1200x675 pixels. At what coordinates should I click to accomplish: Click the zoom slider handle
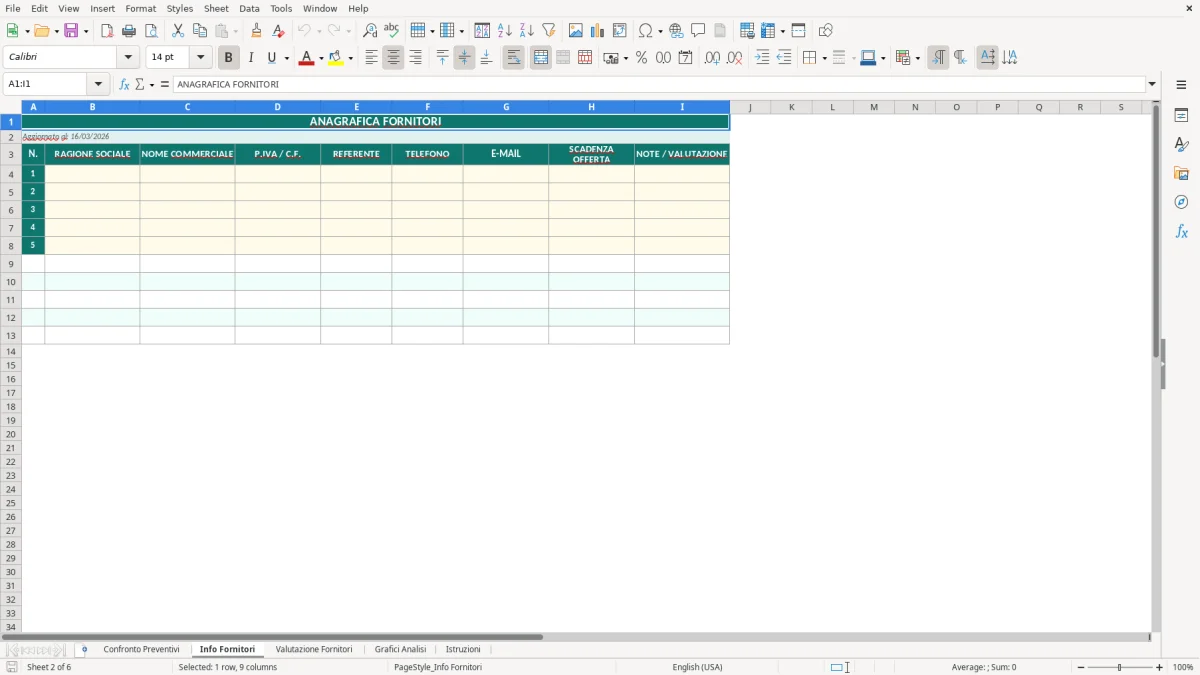point(1120,667)
